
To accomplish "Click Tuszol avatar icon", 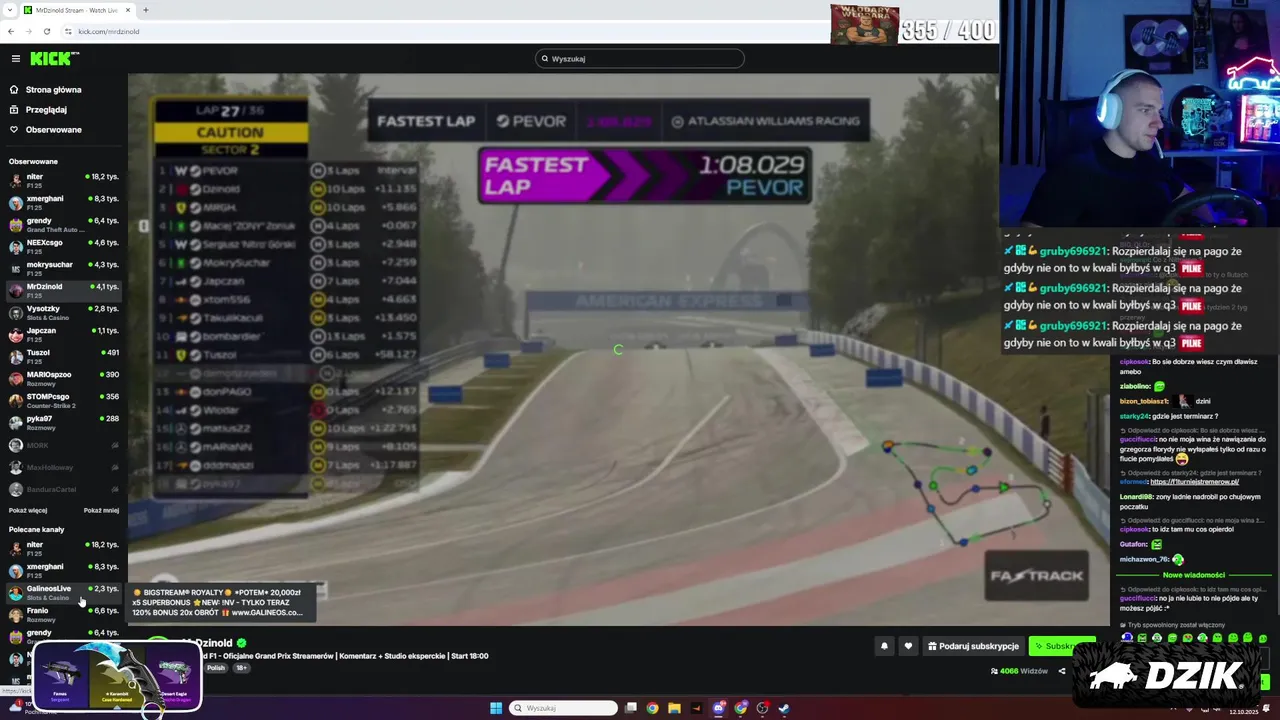I will click(16, 357).
